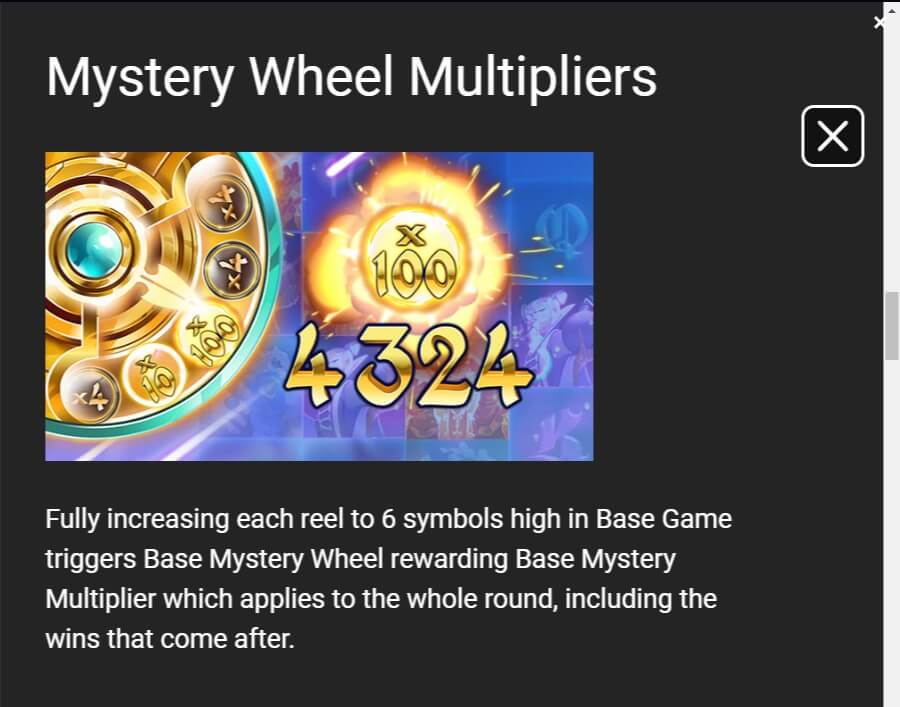
Task: Click the x4 coin on the wheel
Action: pos(91,396)
